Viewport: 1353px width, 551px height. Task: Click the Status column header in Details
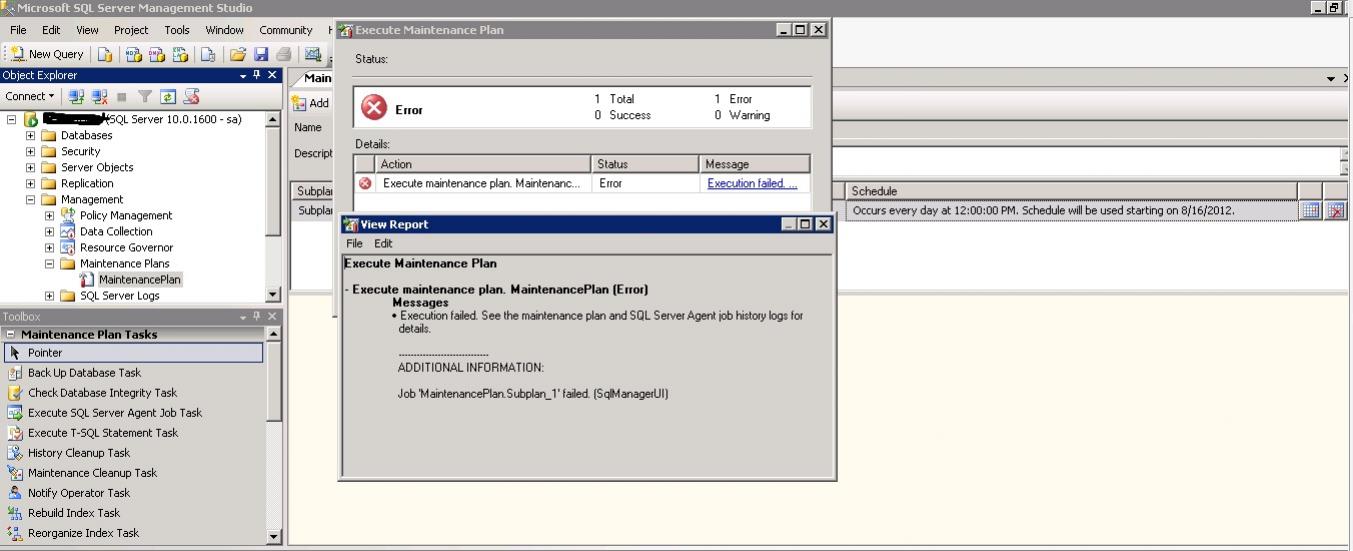(645, 164)
